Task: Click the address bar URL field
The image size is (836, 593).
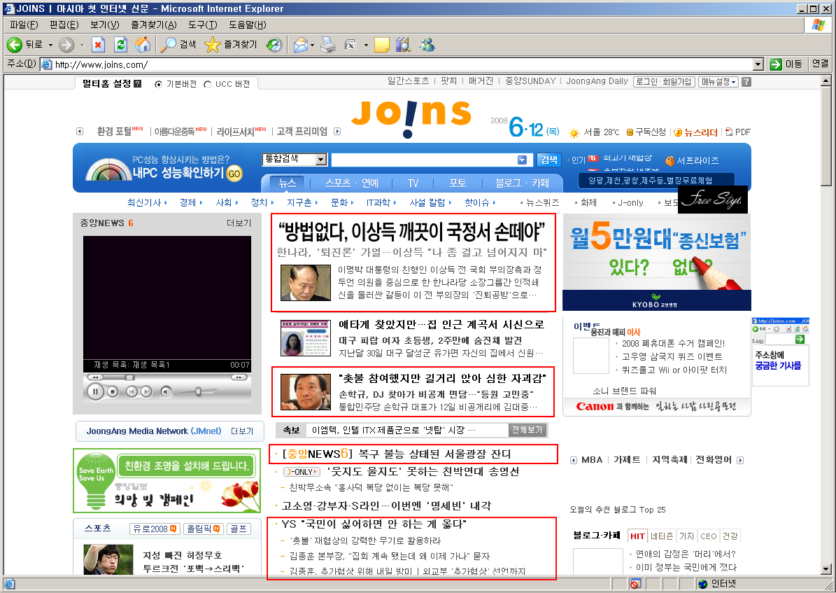Action: pos(403,65)
